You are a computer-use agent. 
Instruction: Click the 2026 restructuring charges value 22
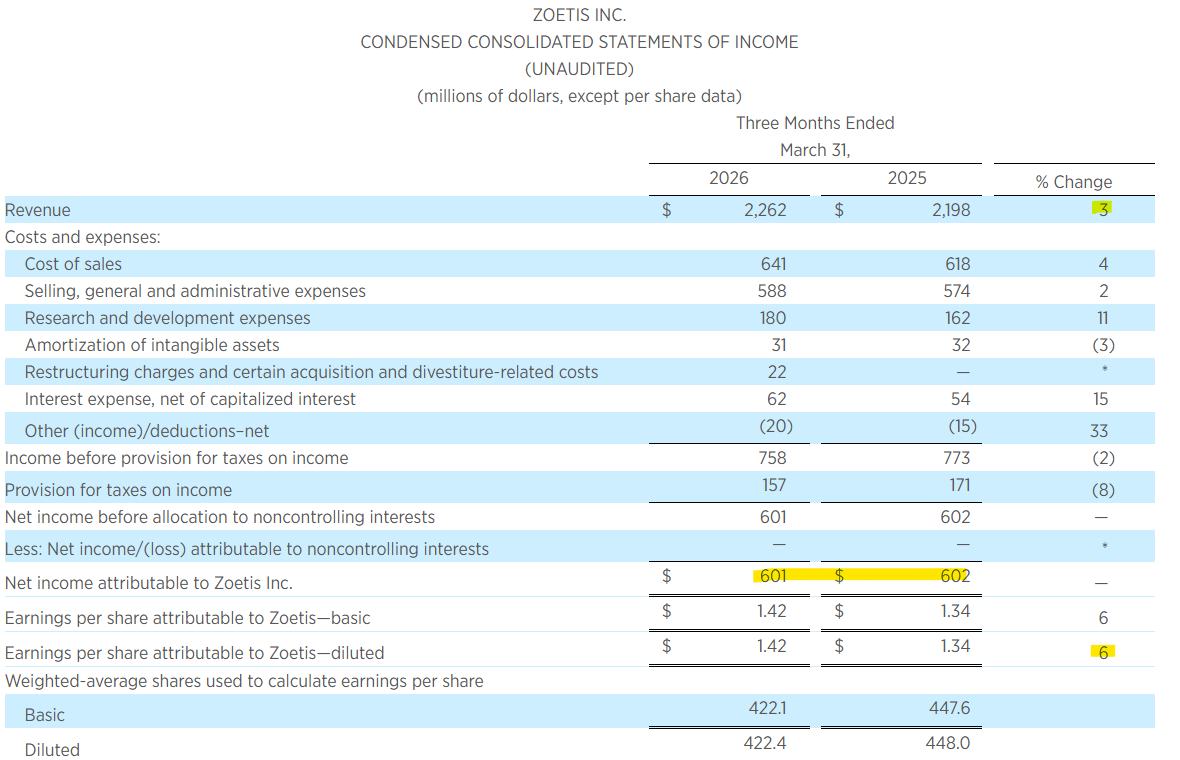pyautogui.click(x=777, y=372)
